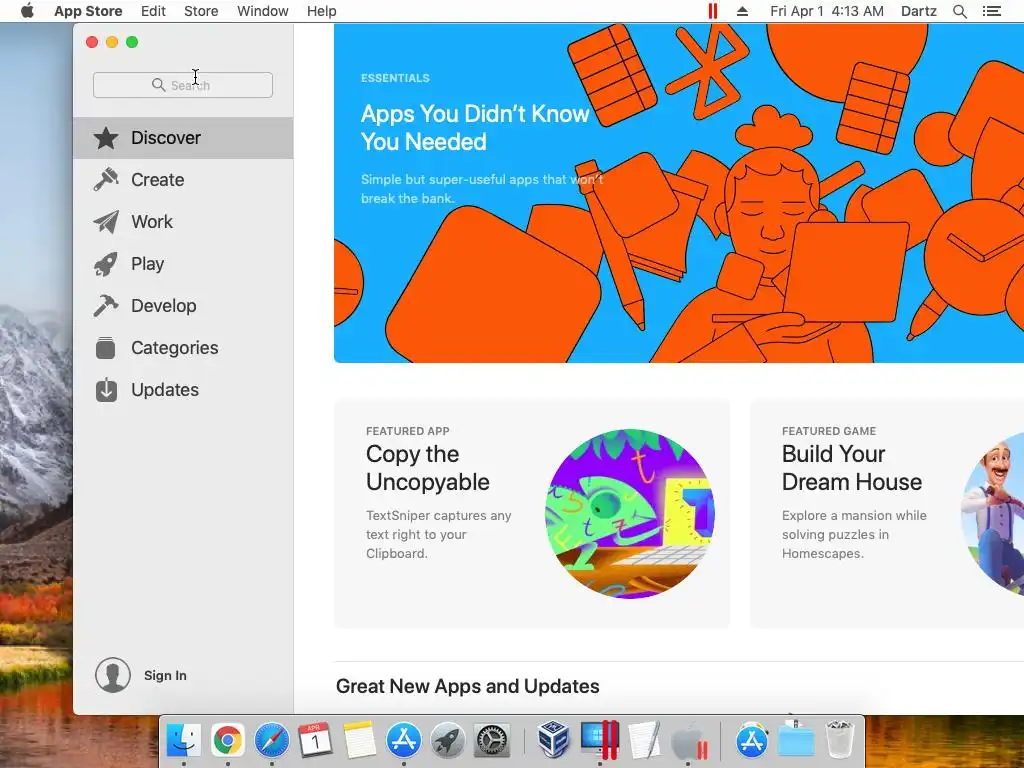Open Spotlight search in menu bar
The width and height of the screenshot is (1024, 768).
960,11
